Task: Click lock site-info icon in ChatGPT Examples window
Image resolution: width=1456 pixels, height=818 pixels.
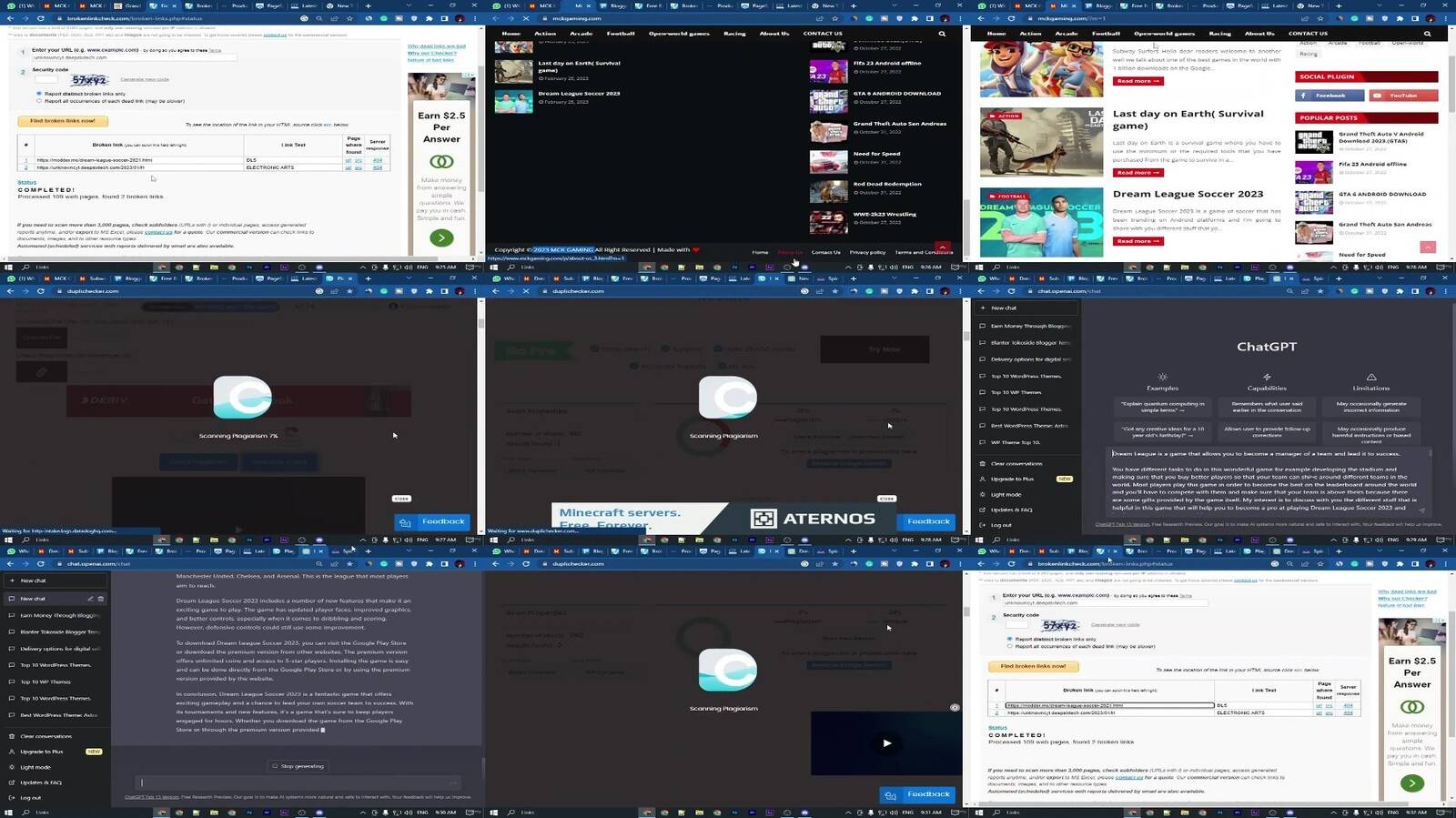Action: (x=1029, y=291)
